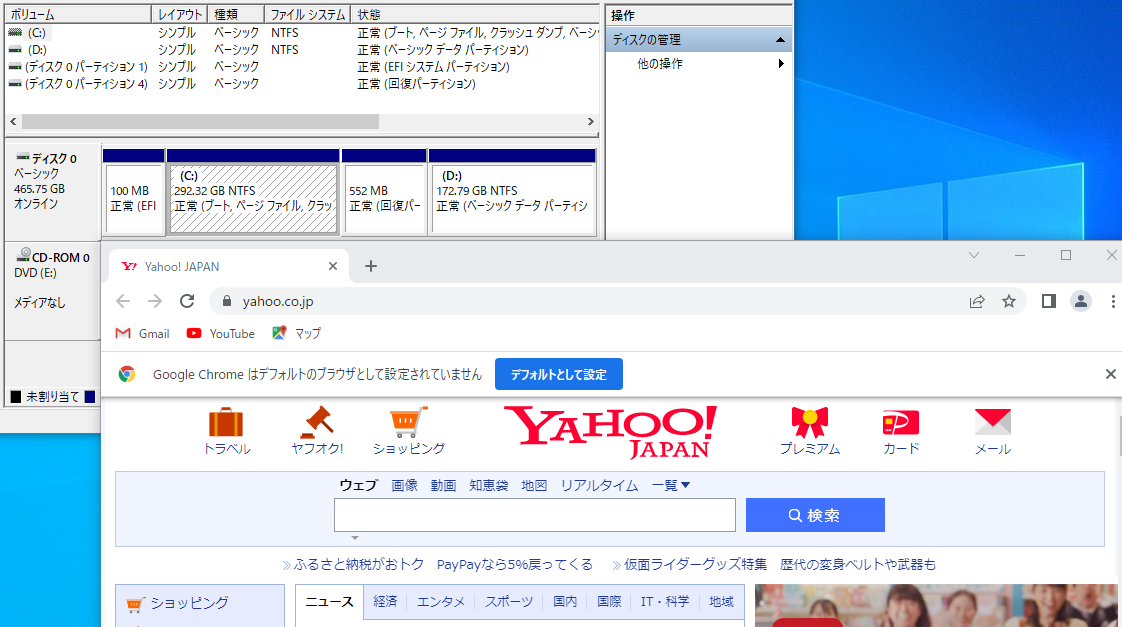Bookmark this page with the star icon
The image size is (1122, 627).
click(x=1009, y=301)
